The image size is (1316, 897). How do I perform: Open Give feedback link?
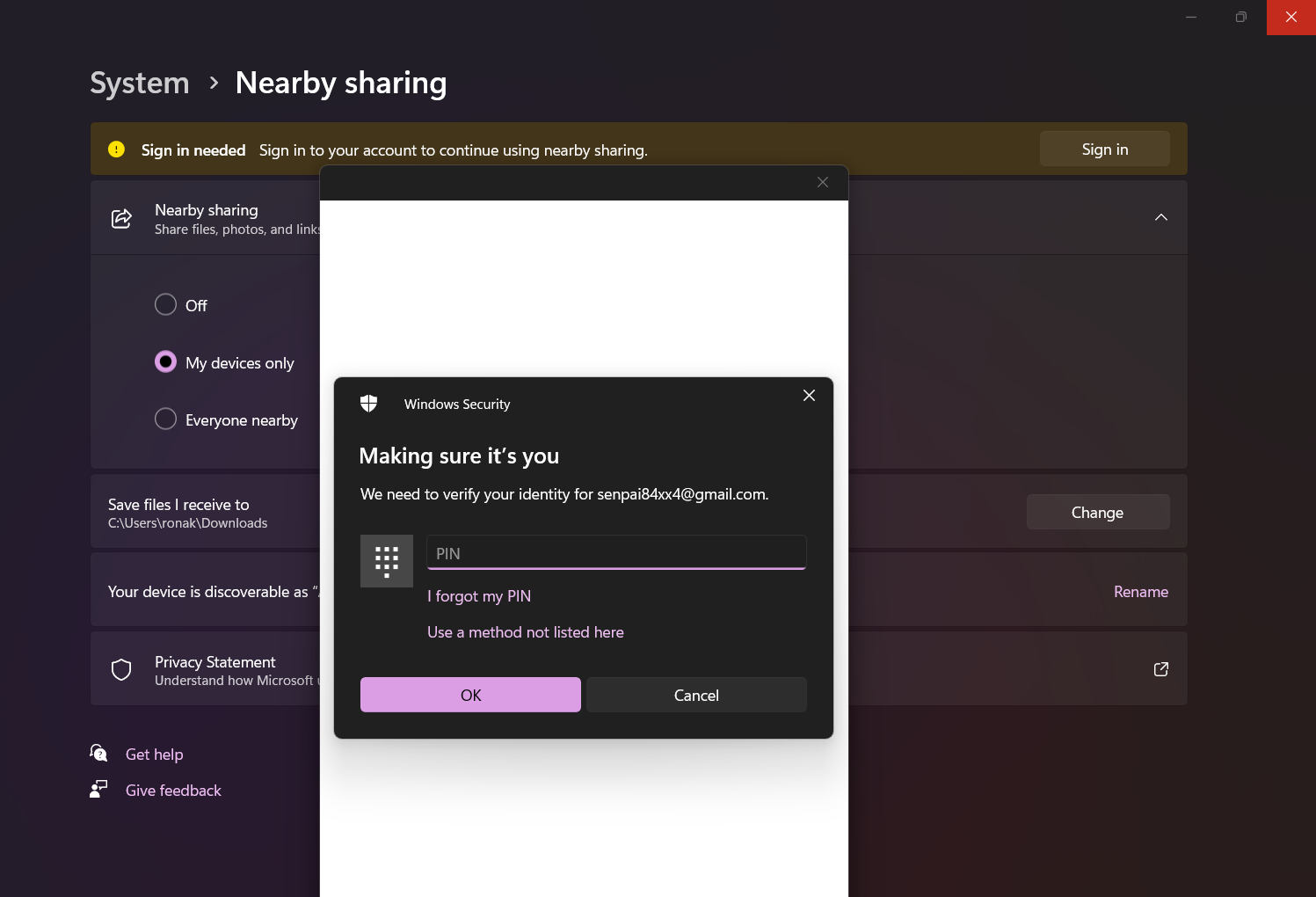coord(173,791)
